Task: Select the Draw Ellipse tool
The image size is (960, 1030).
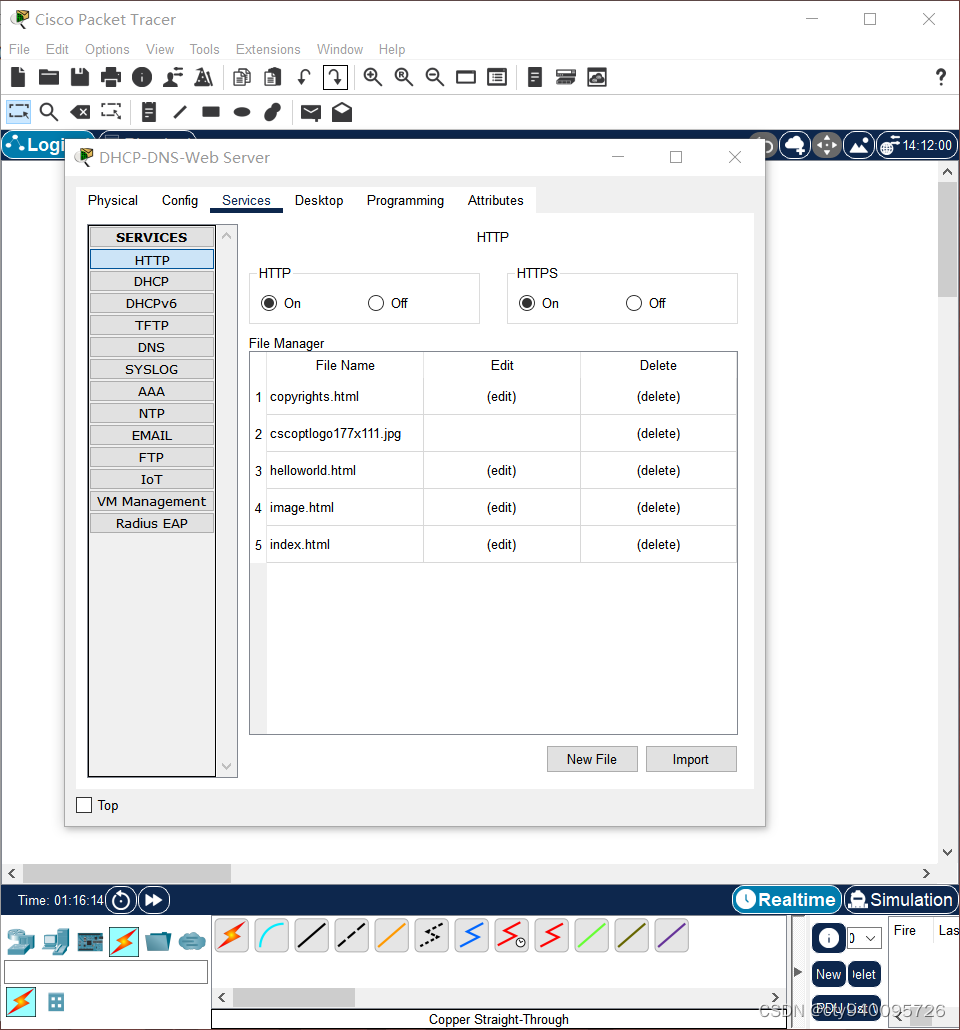Action: (x=242, y=112)
